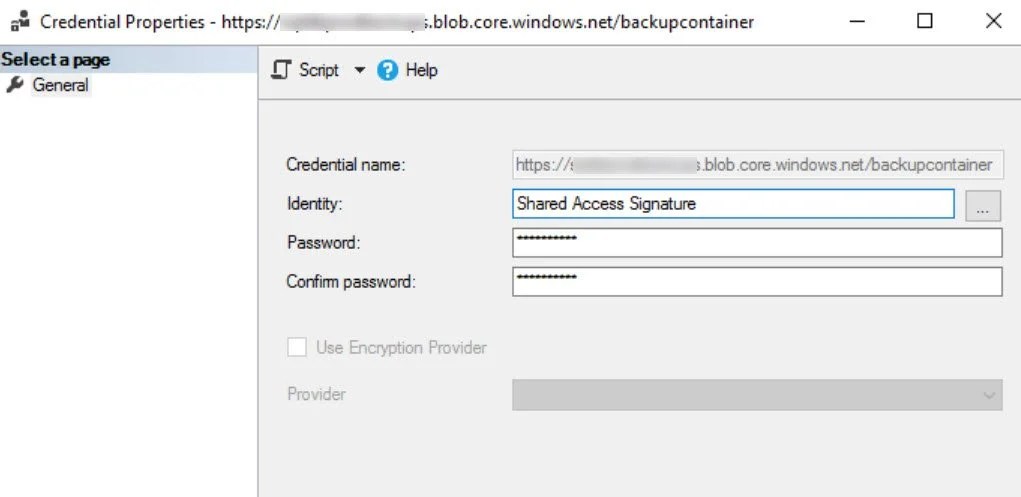Select the General page
Screen dimensions: 1021x497
coord(60,85)
